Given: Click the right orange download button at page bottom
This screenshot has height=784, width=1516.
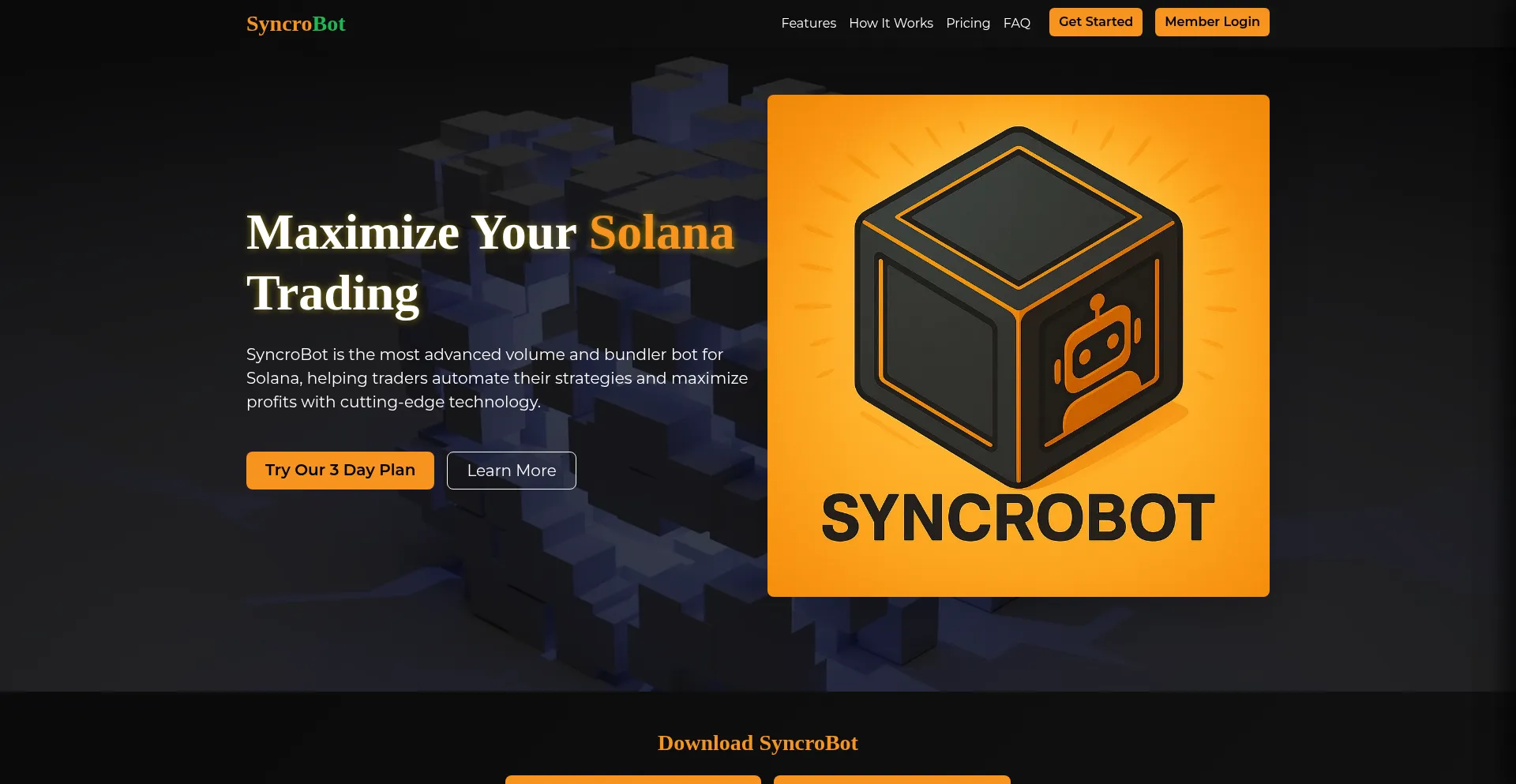Looking at the screenshot, I should pos(892,779).
